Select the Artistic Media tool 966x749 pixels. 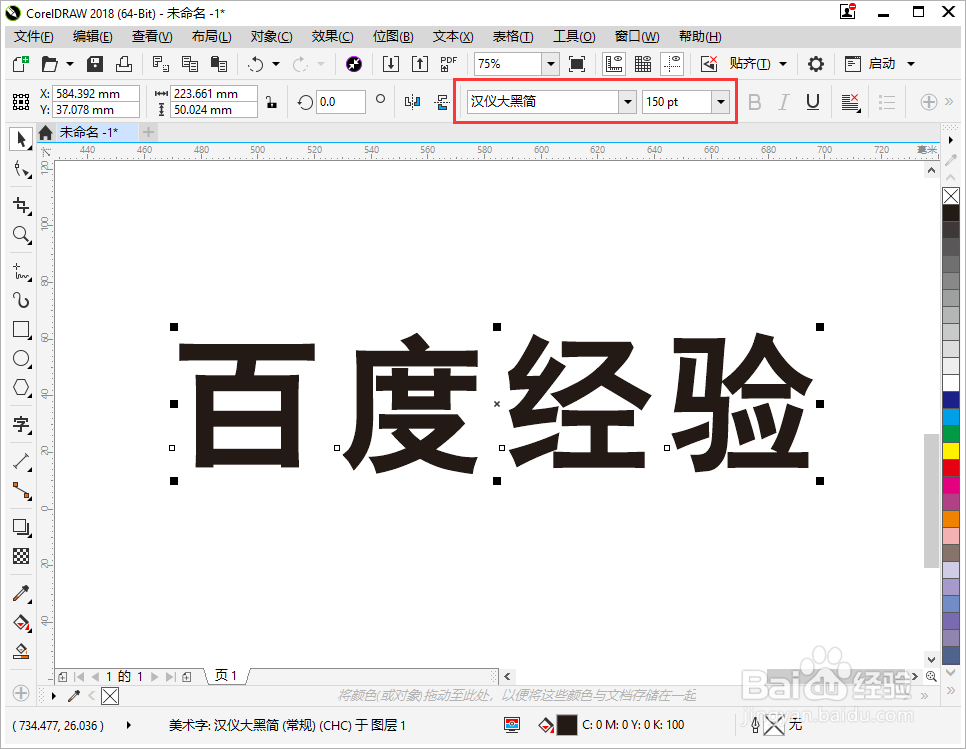[22, 300]
